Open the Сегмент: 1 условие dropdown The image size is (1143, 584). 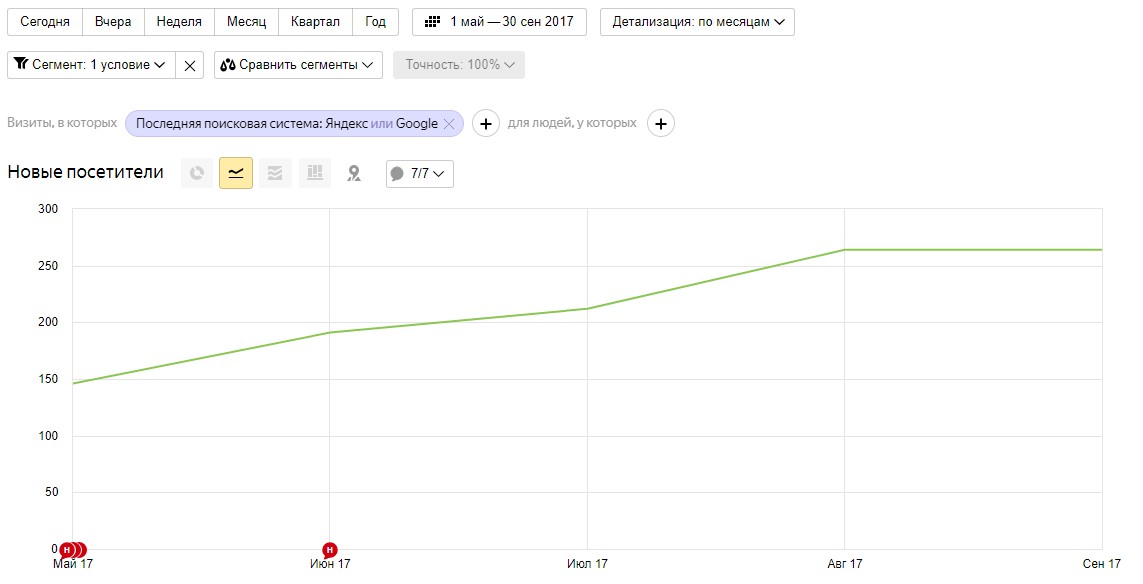pyautogui.click(x=91, y=65)
